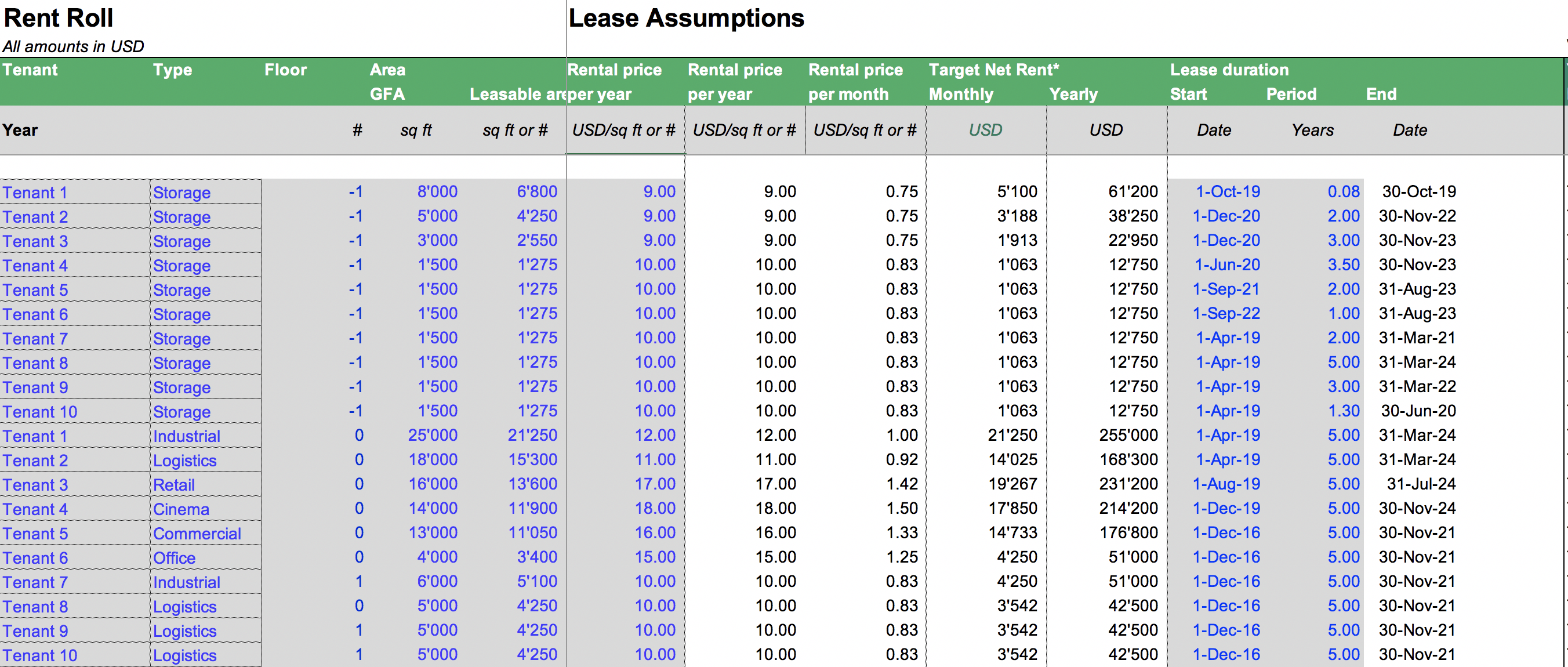Select the 'Type' column header
Image resolution: width=1568 pixels, height=667 pixels.
[x=172, y=70]
